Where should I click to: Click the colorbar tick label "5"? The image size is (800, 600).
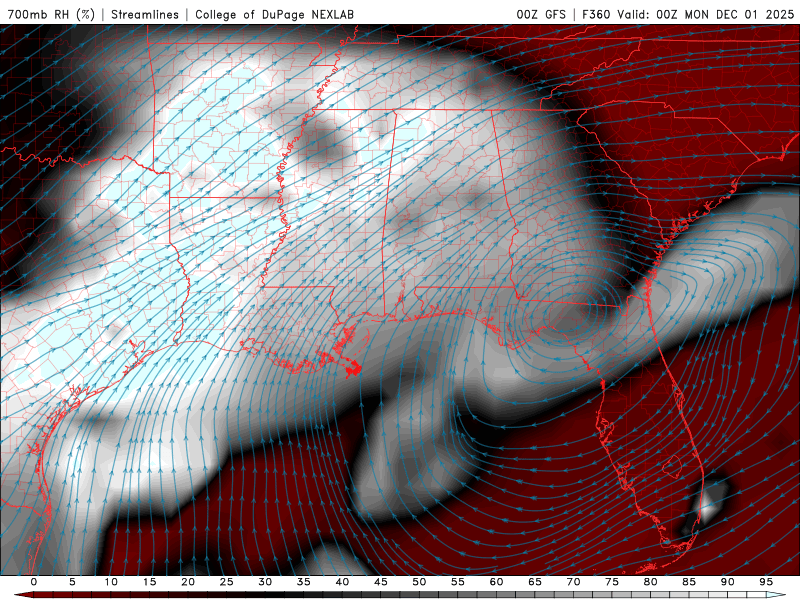click(72, 582)
